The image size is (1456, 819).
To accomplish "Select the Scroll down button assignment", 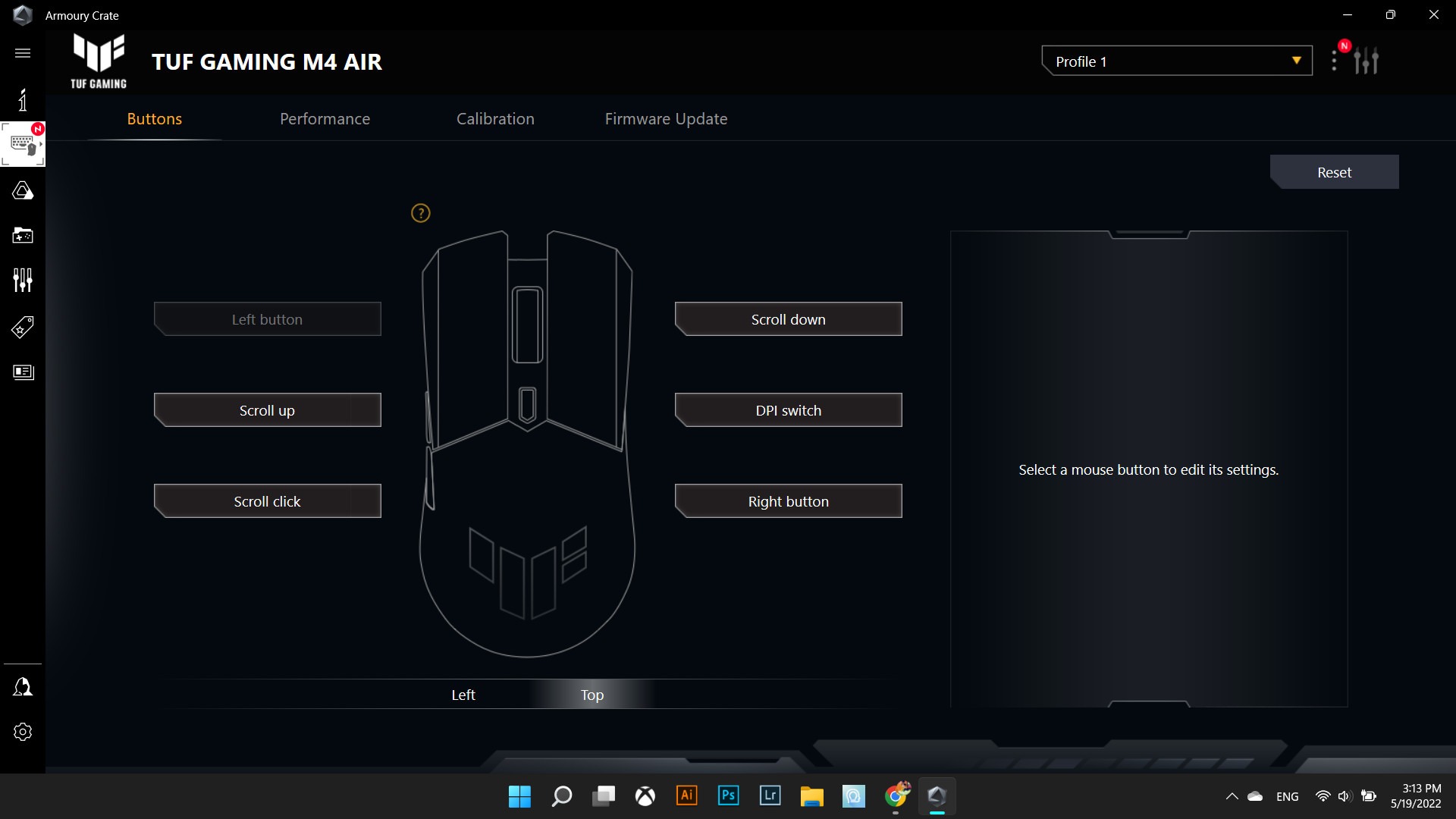I will [789, 319].
